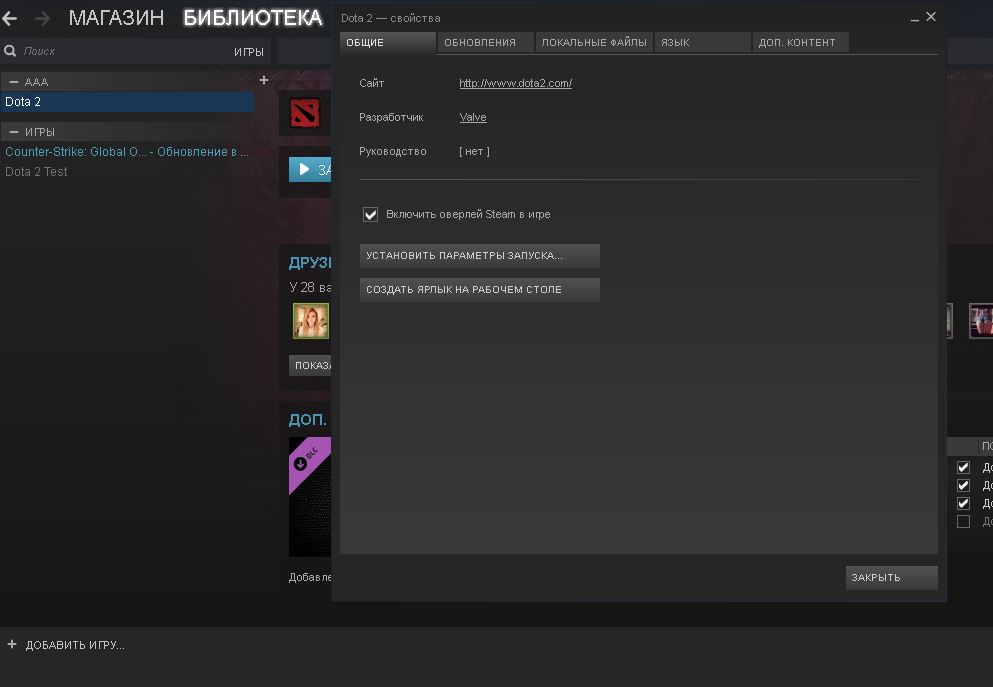The height and width of the screenshot is (687, 993).
Task: Open the ДОП. КОНТЕНТ tab
Action: coord(800,42)
